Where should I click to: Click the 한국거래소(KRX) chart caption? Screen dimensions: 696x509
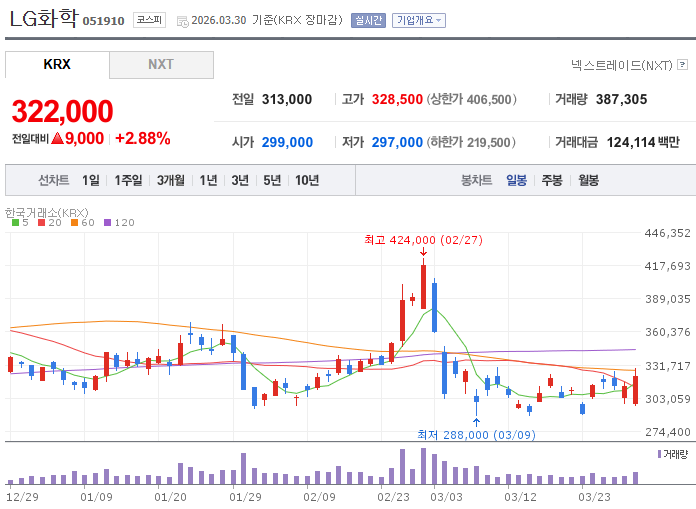tap(47, 213)
